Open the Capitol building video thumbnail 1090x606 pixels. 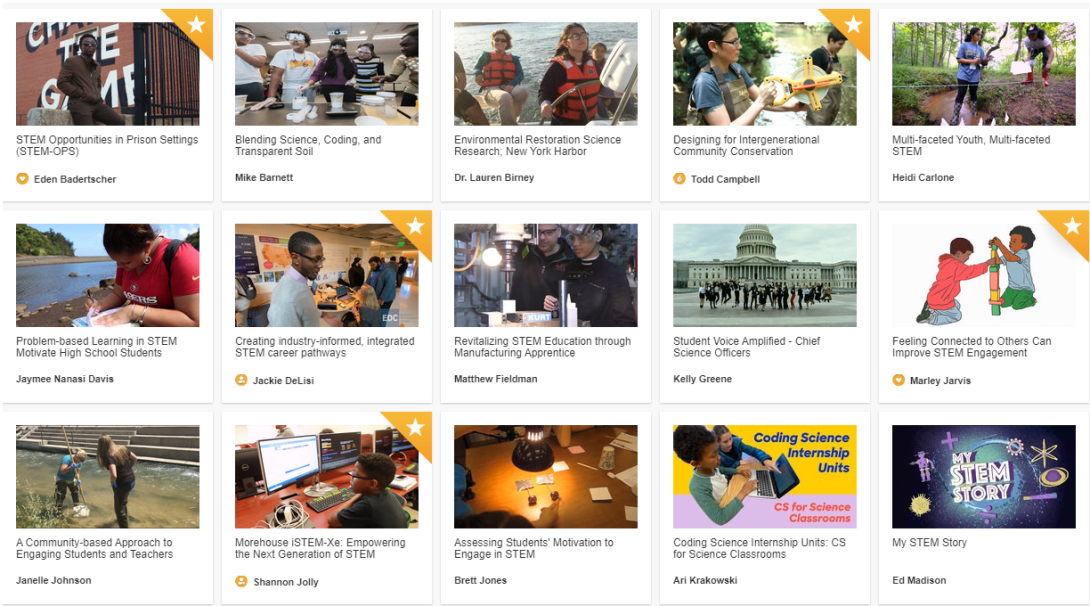[x=765, y=275]
